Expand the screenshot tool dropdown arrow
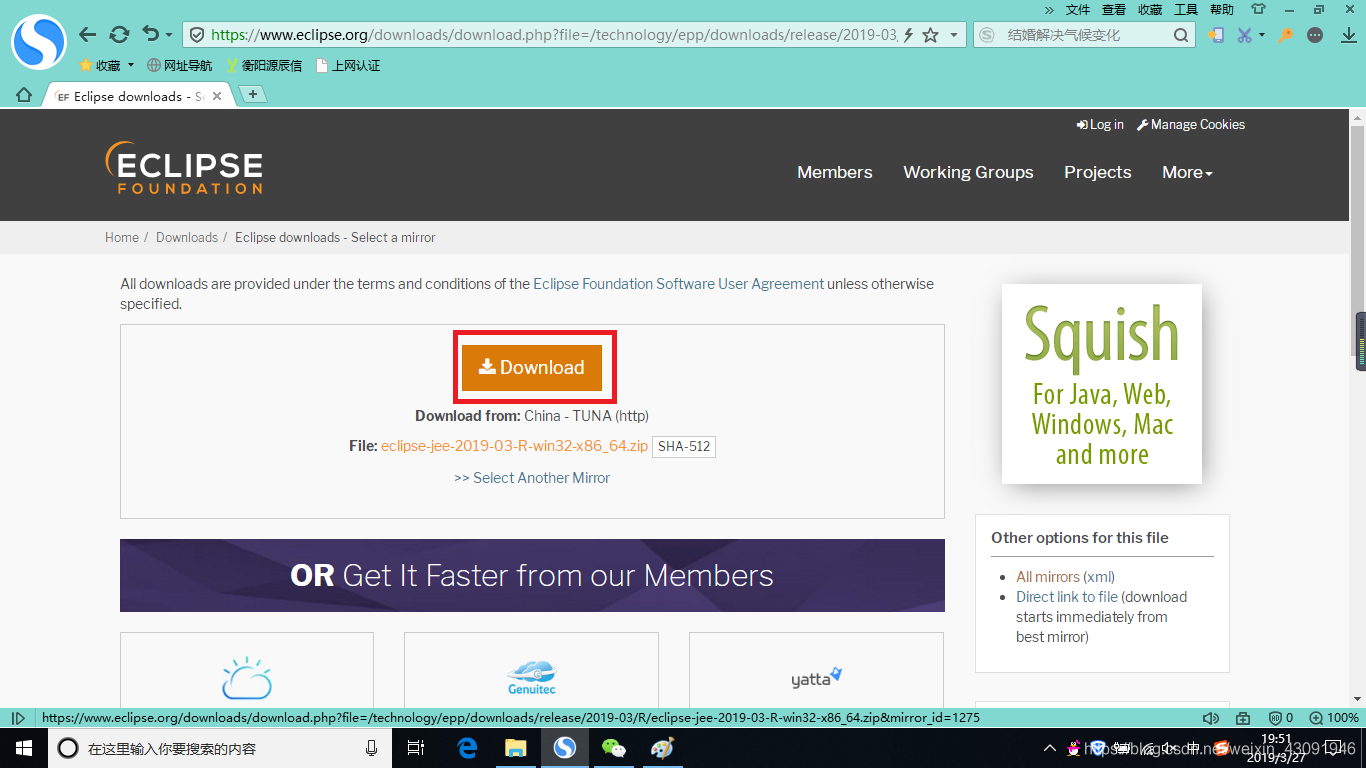1366x768 pixels. coord(1262,35)
